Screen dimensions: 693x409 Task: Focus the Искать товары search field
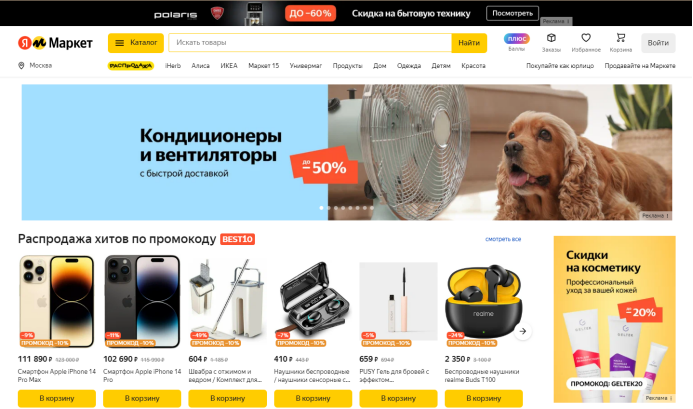click(x=310, y=43)
